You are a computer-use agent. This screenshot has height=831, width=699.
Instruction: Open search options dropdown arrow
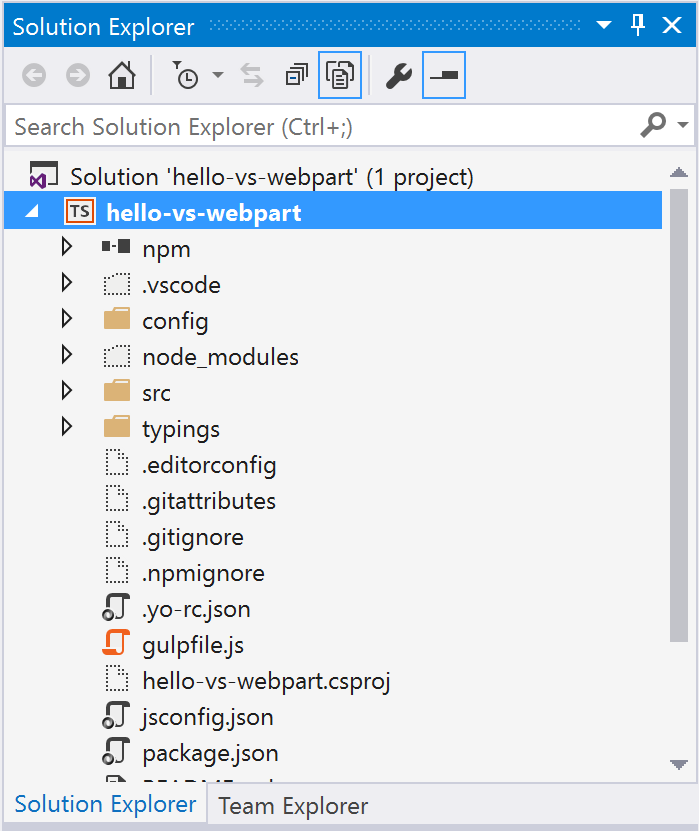(x=683, y=125)
